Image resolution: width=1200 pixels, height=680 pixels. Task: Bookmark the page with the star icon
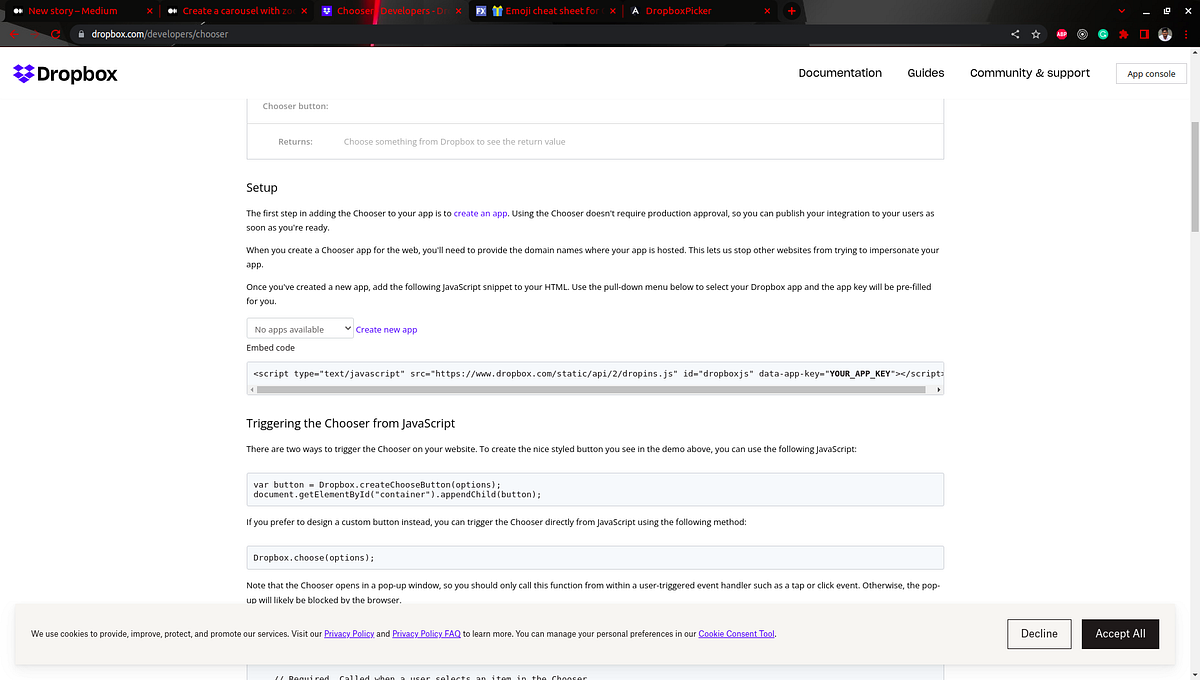click(1035, 34)
